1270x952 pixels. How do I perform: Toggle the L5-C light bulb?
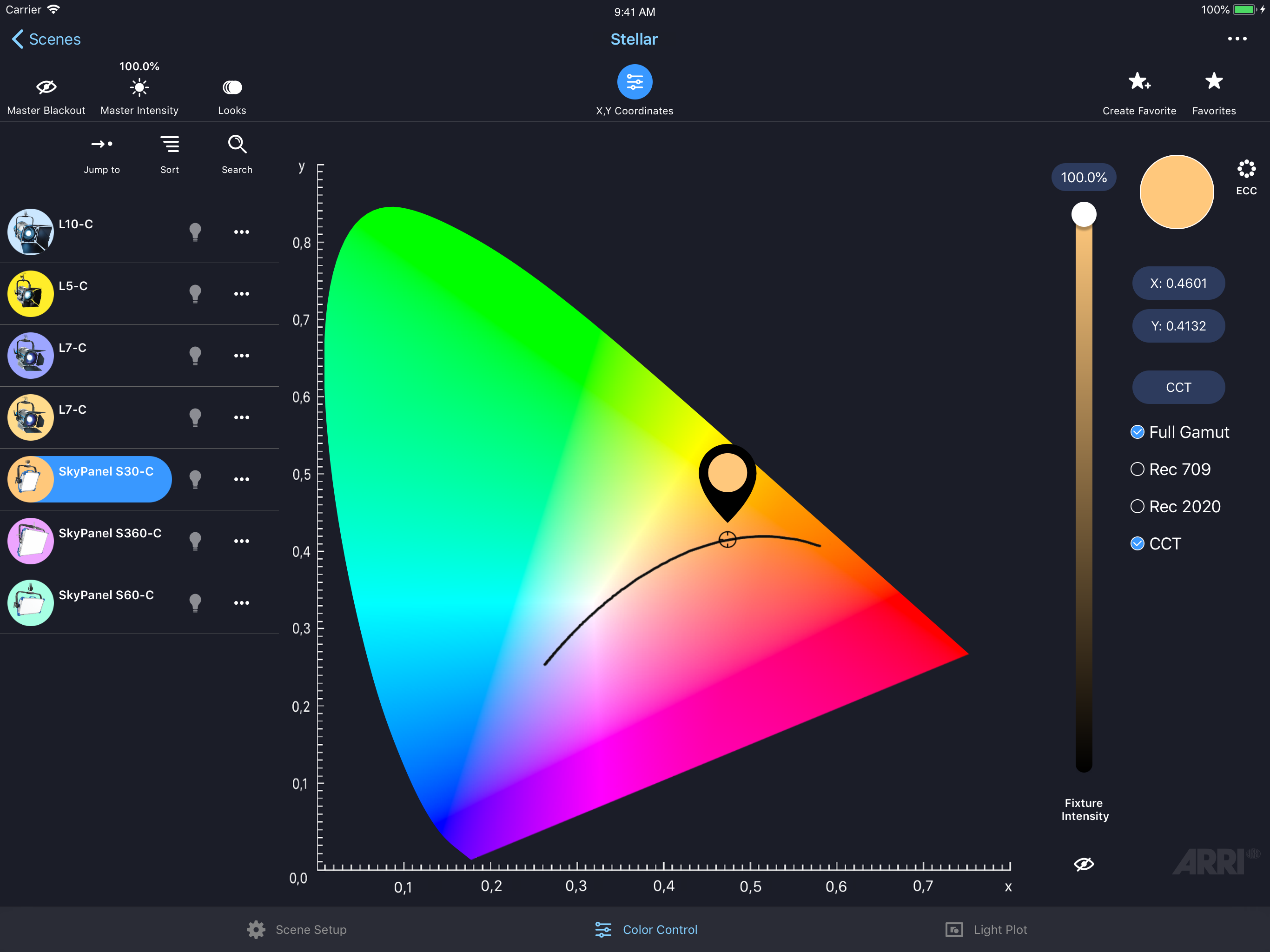195,294
